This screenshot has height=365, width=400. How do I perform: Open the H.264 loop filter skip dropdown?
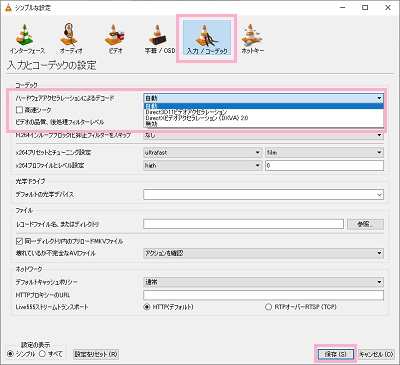coord(264,135)
